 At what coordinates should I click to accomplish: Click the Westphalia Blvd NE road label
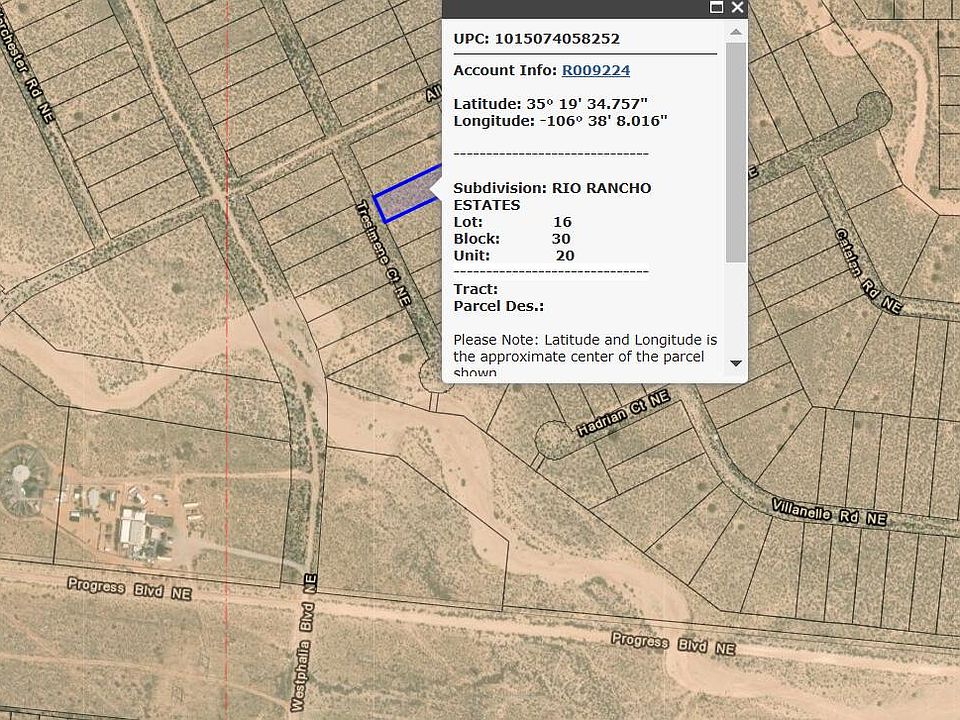tap(304, 655)
